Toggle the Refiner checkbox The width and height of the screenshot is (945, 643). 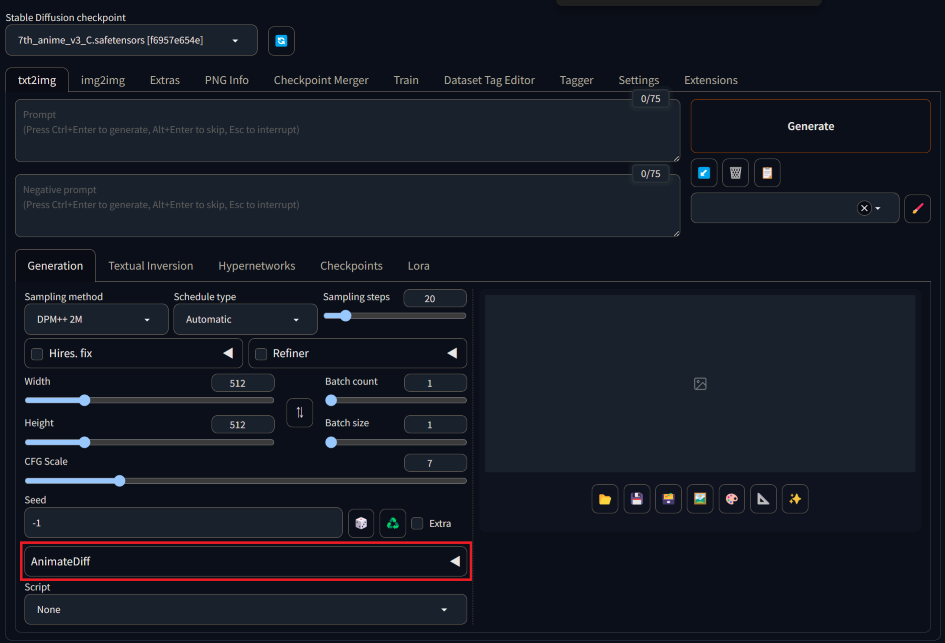(x=261, y=353)
